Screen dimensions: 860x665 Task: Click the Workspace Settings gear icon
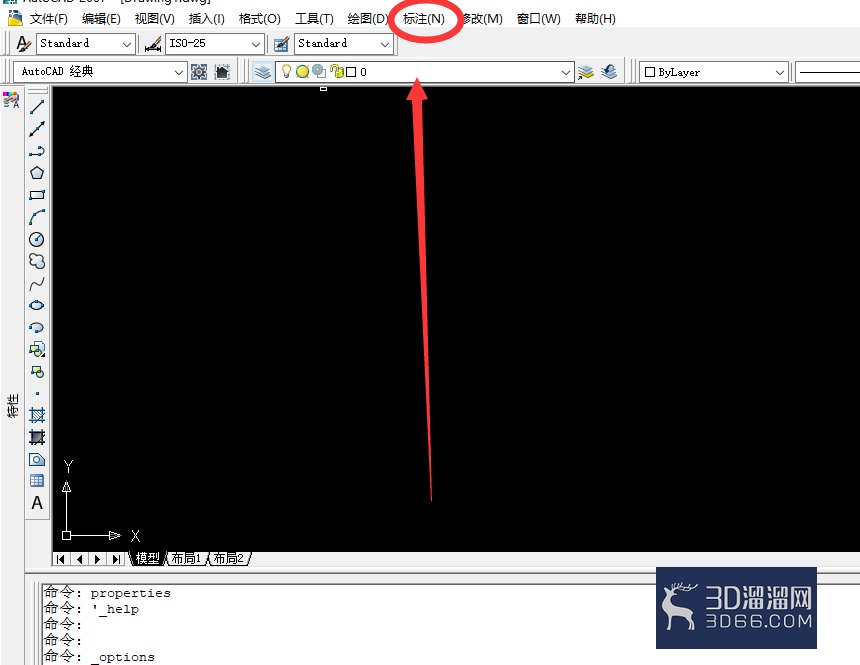pos(199,72)
